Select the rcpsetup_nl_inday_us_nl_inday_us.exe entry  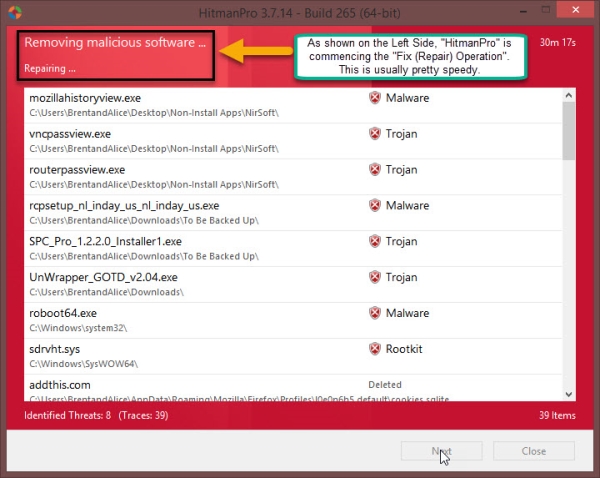tap(293, 213)
